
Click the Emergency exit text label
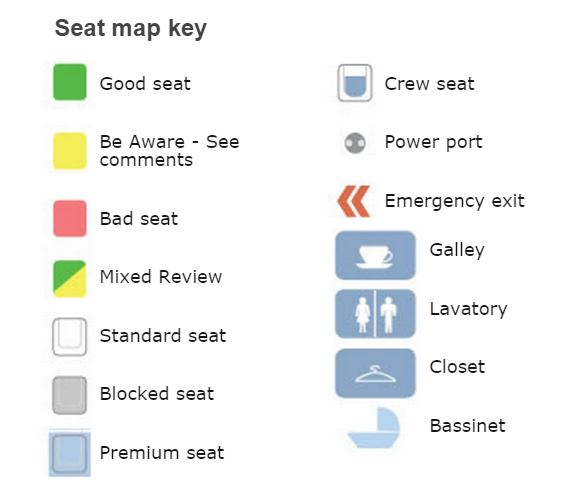coord(454,201)
